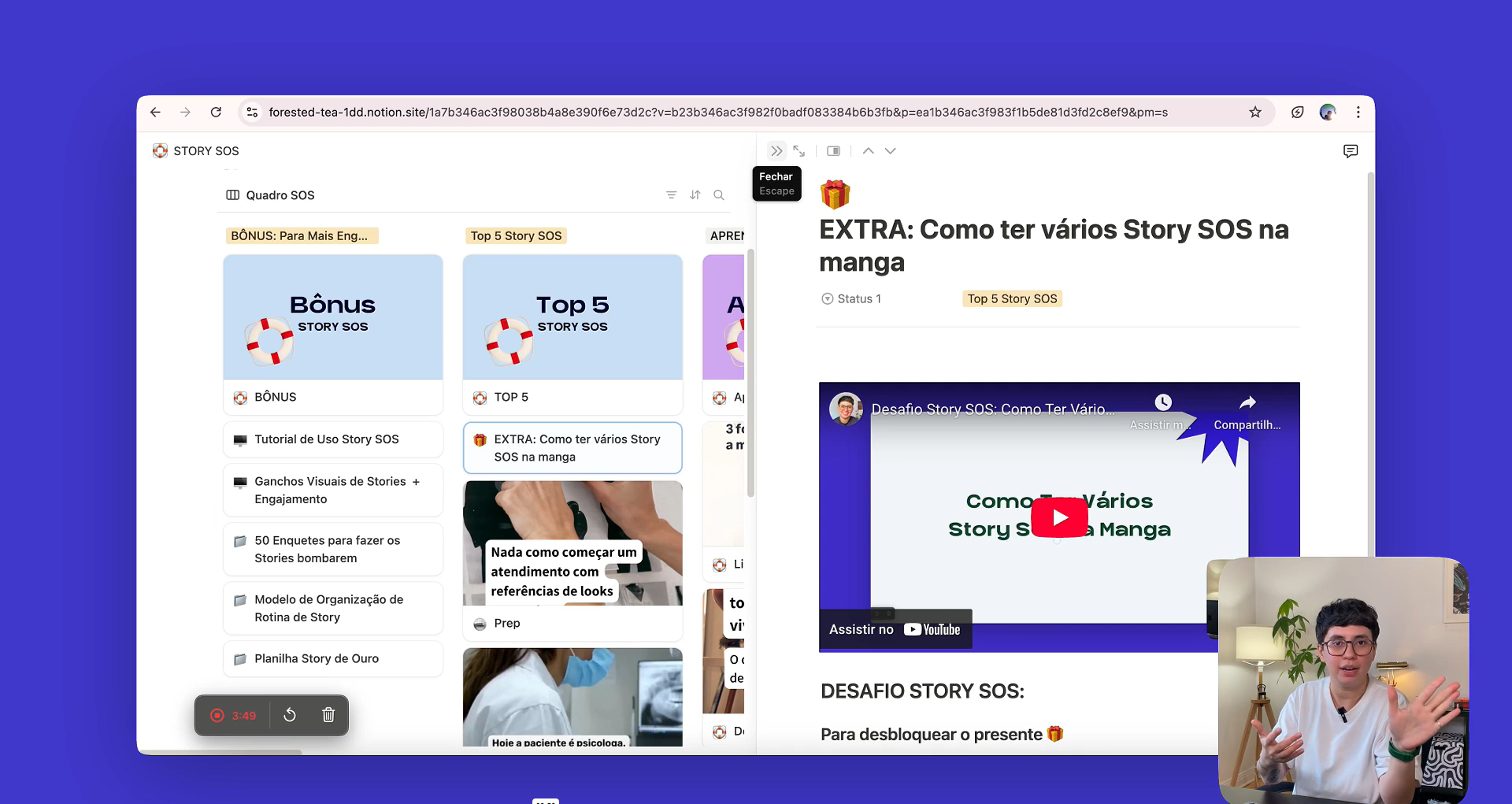The height and width of the screenshot is (804, 1512).
Task: Open the browser extension icon beside profile
Action: (1298, 113)
